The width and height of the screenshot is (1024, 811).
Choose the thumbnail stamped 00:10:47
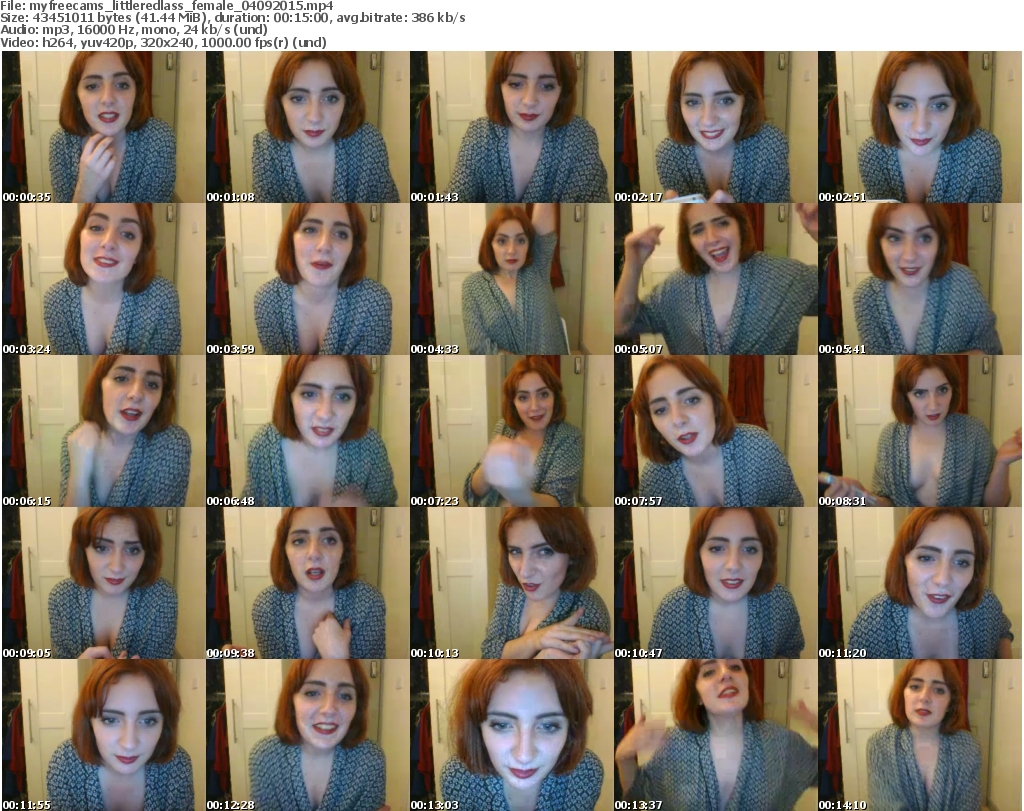pyautogui.click(x=715, y=583)
